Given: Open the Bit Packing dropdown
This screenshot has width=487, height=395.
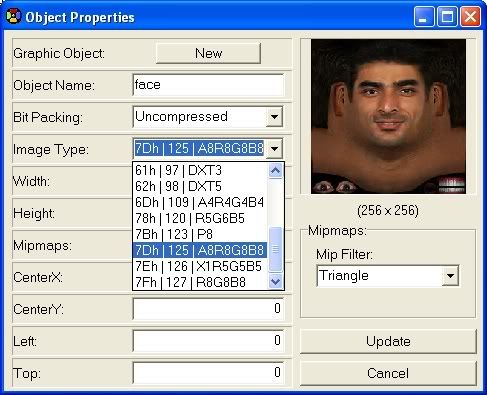Looking at the screenshot, I should click(274, 117).
